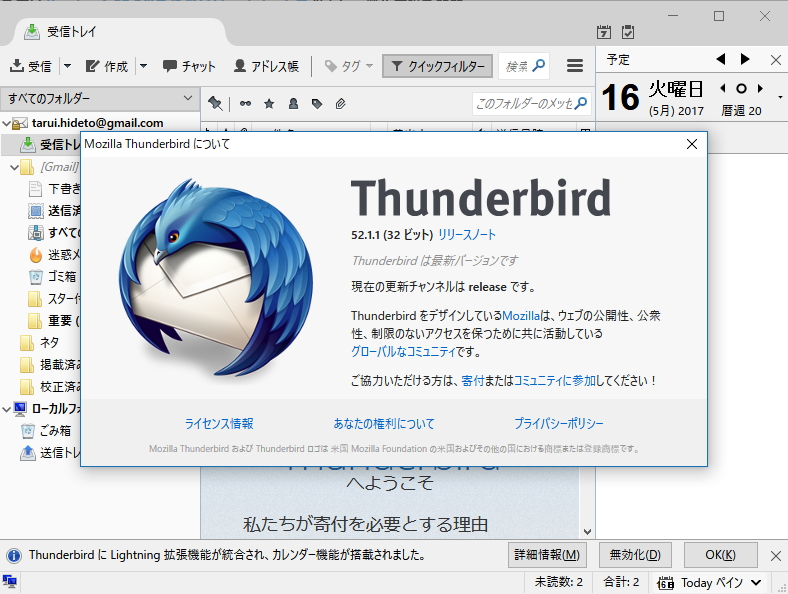Open the hamburger application menu
788x594 pixels.
574,66
